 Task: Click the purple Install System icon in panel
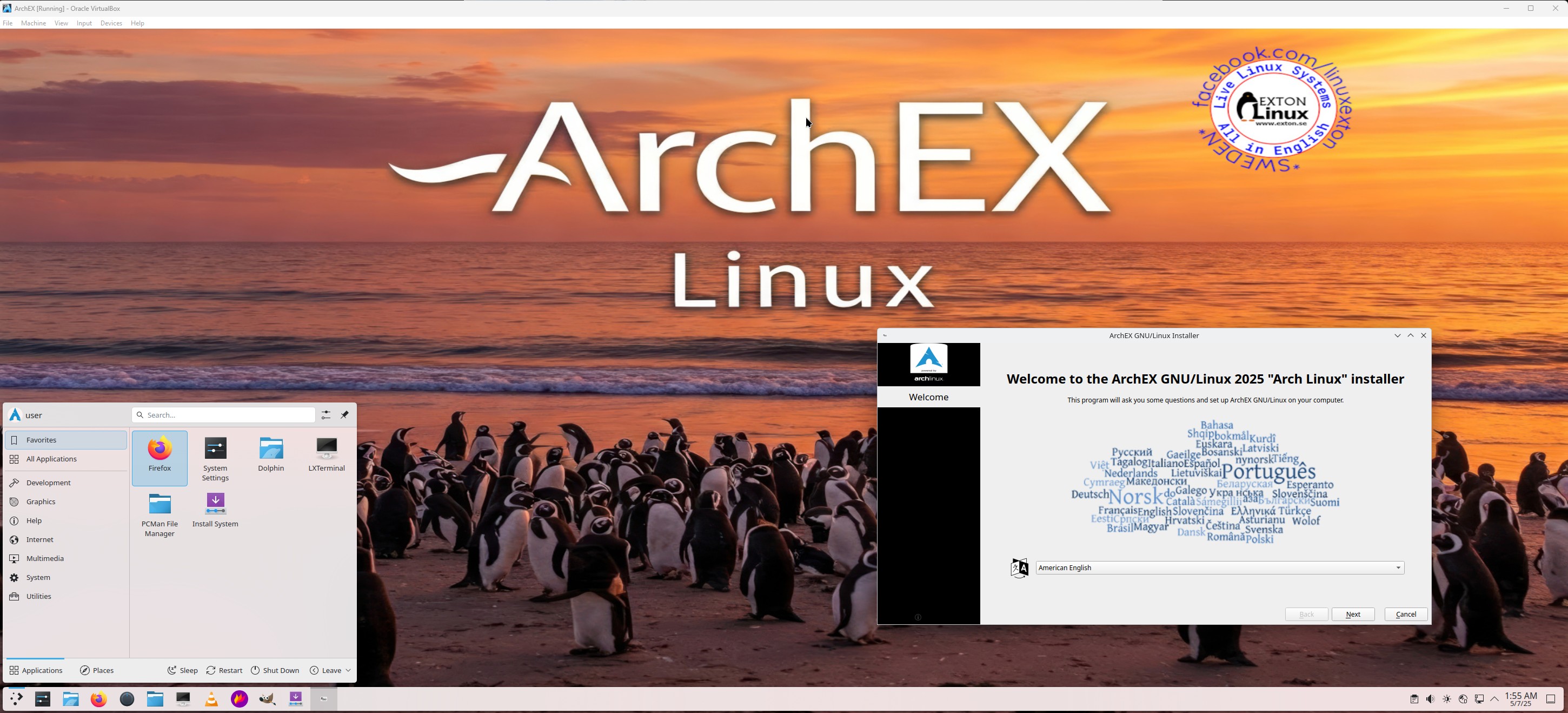(x=295, y=699)
